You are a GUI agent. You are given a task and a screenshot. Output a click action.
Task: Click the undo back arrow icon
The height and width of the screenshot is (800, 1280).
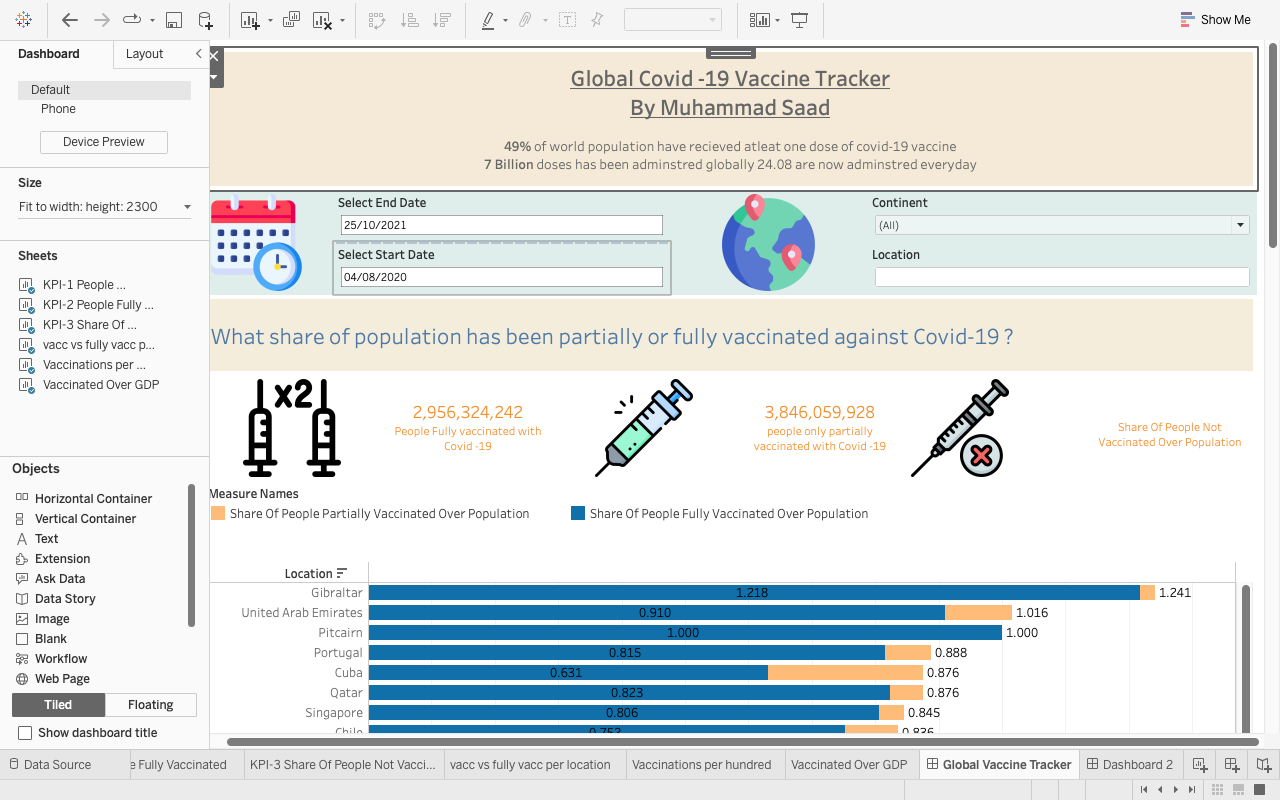70,20
